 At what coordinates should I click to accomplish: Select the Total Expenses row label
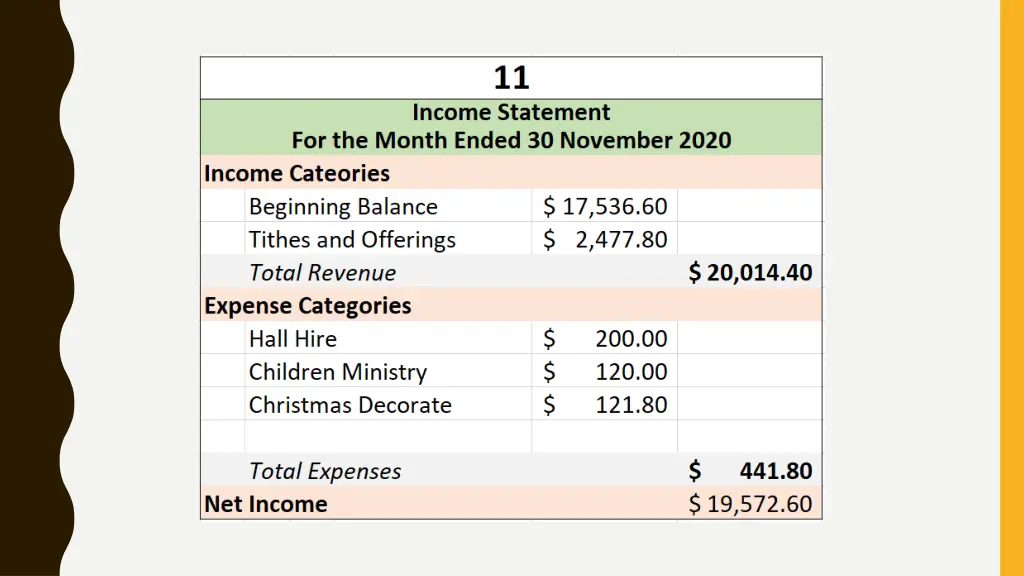pyautogui.click(x=325, y=471)
